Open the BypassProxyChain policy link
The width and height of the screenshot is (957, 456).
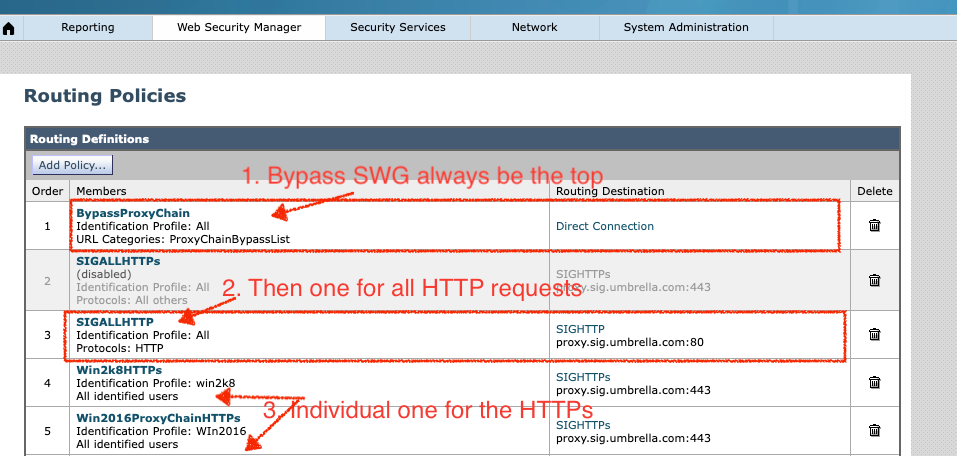pos(133,213)
